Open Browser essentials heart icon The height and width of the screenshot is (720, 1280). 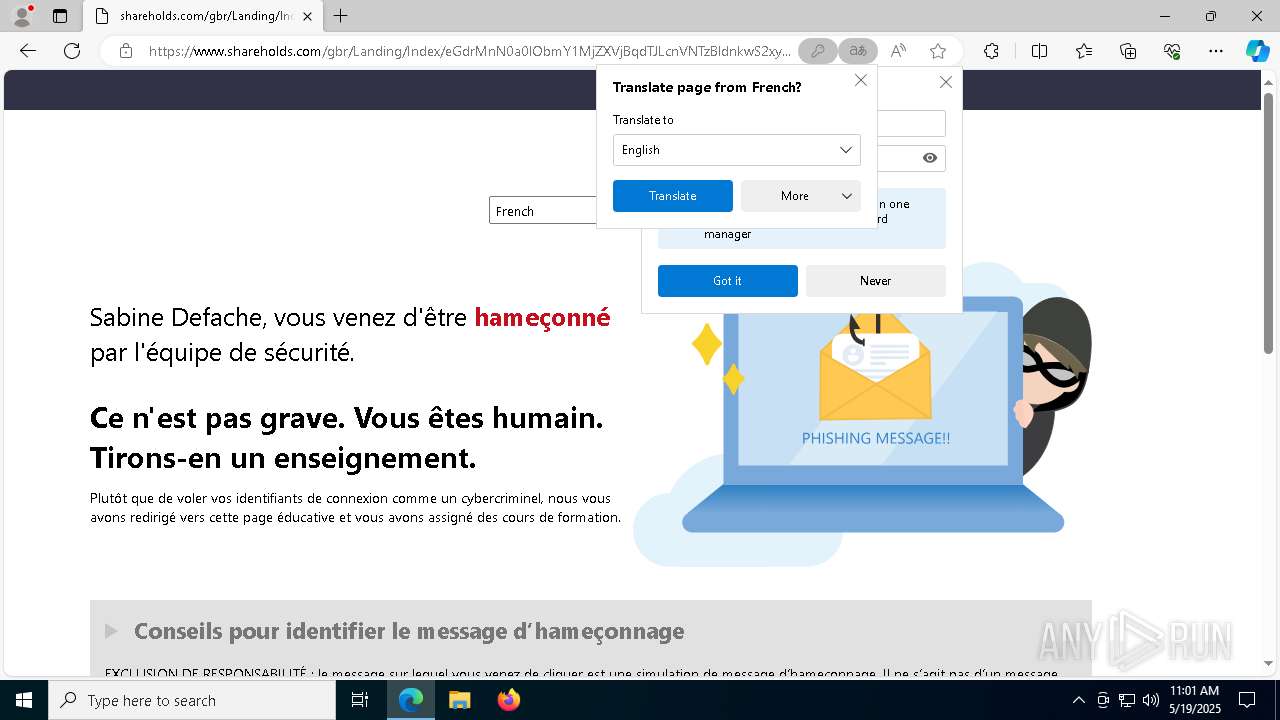(1172, 51)
